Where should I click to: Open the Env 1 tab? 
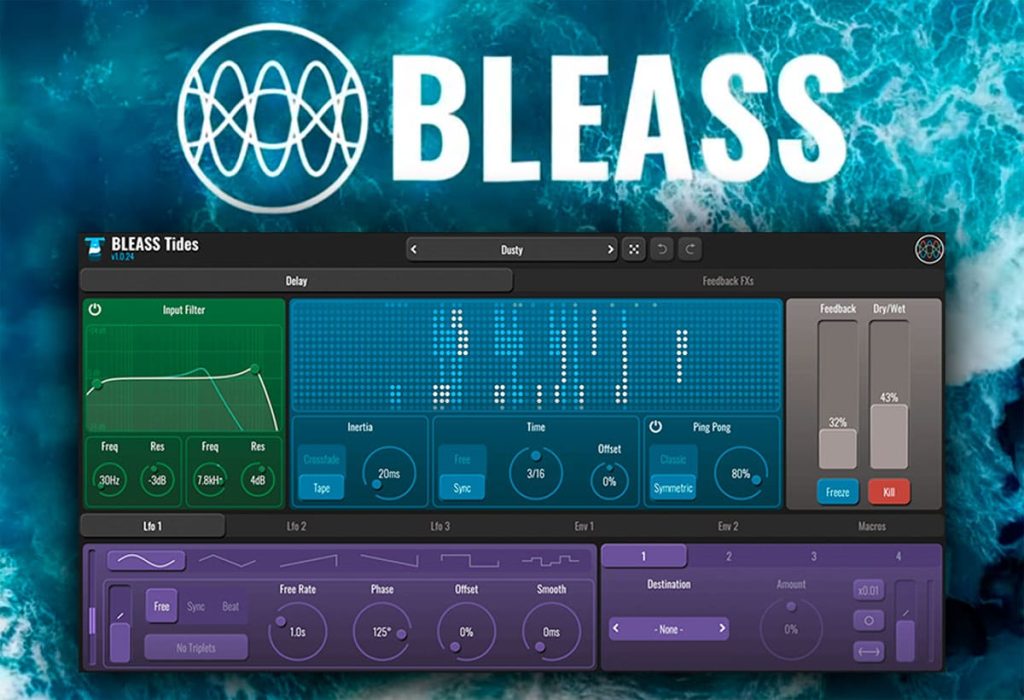[x=584, y=526]
